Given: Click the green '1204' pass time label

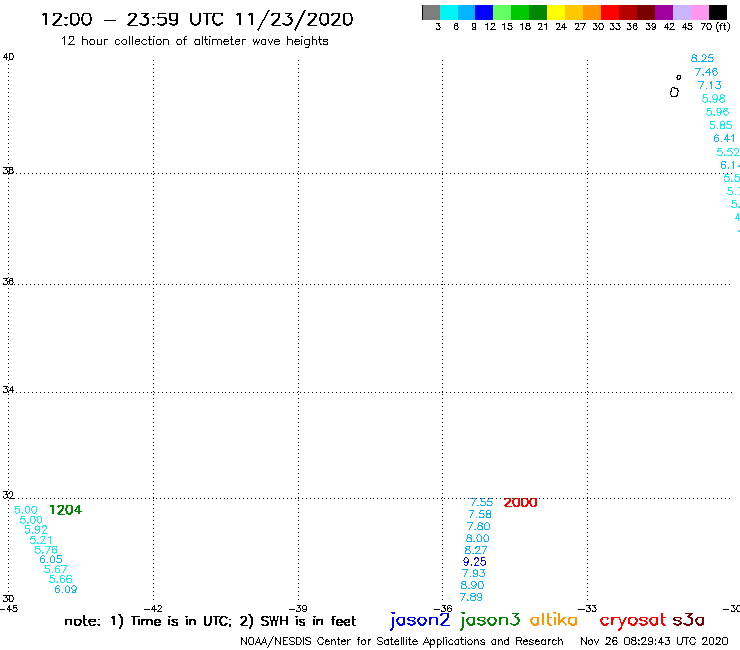Looking at the screenshot, I should pyautogui.click(x=65, y=510).
